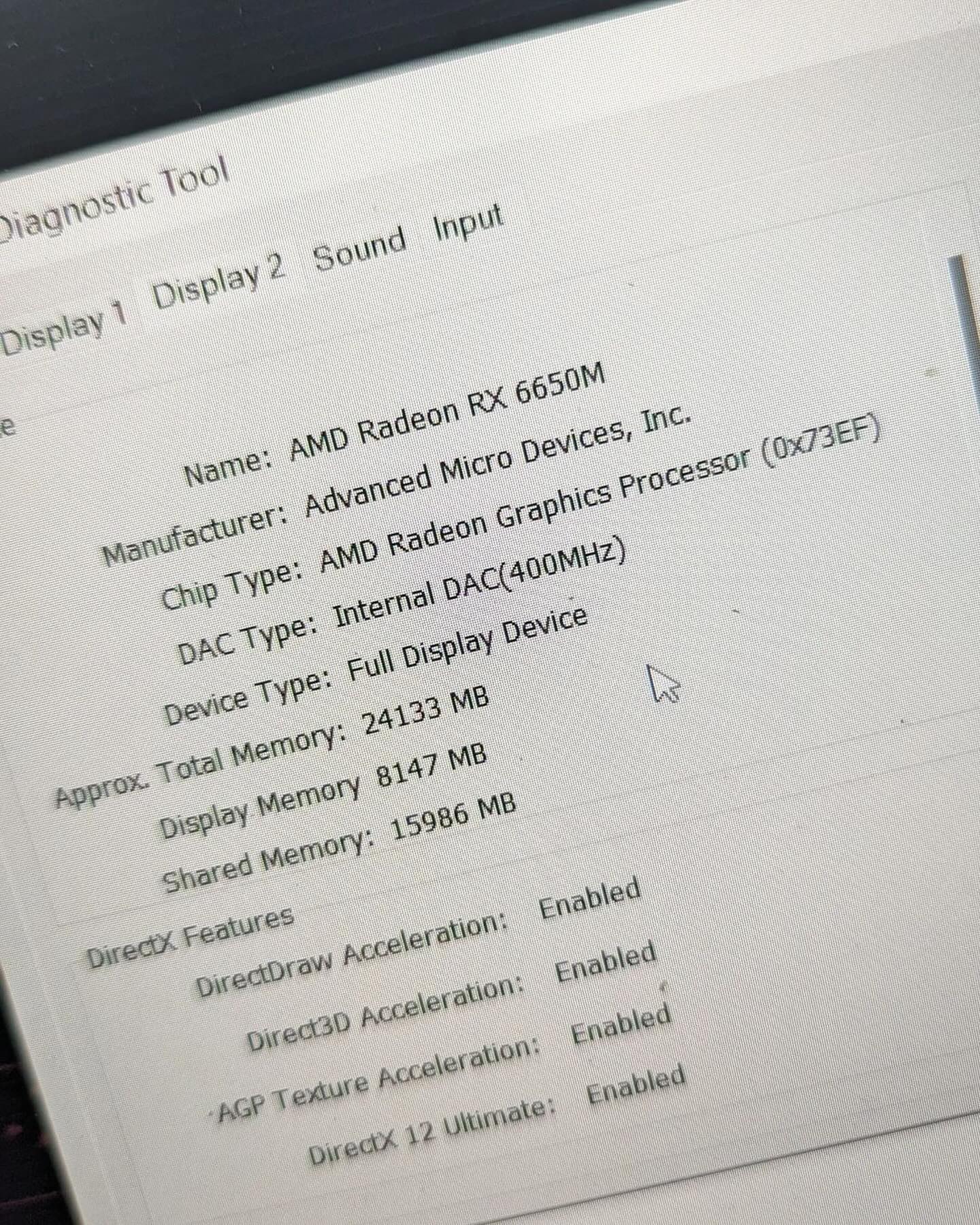Image resolution: width=980 pixels, height=1225 pixels.
Task: Switch to the Display 1 tab
Action: point(63,329)
